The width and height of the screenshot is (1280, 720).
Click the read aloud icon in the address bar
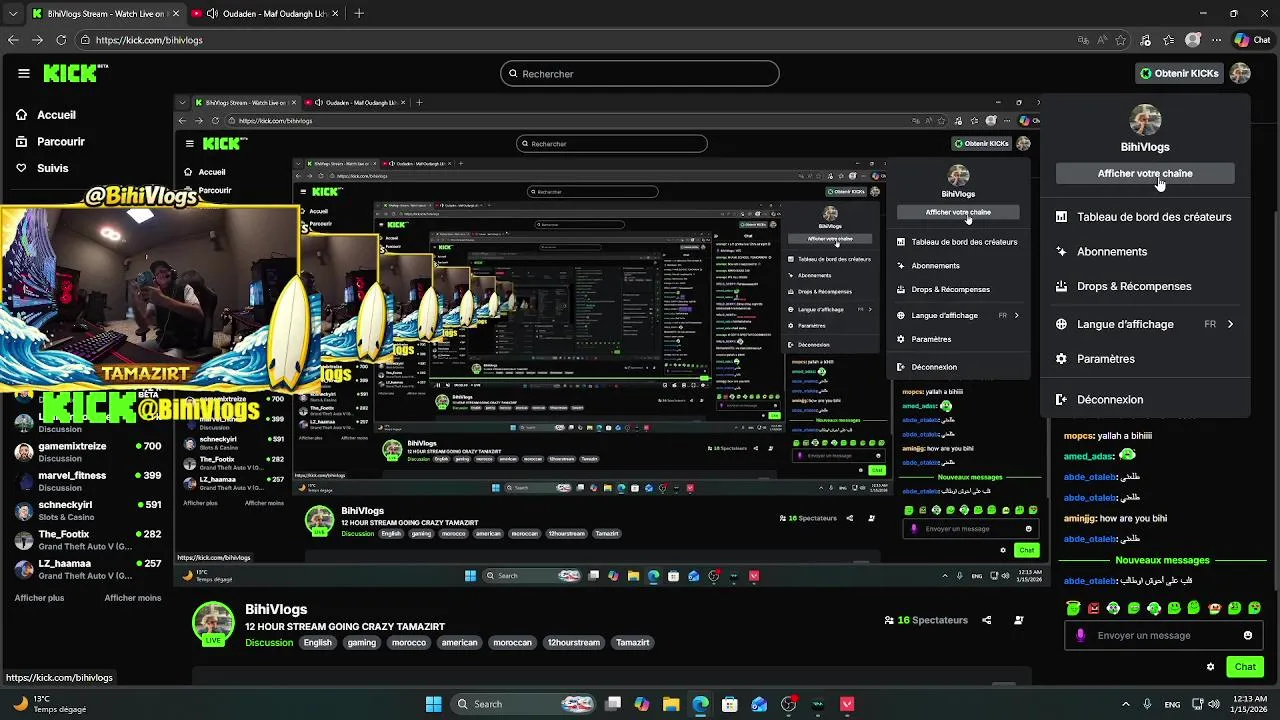(1102, 40)
